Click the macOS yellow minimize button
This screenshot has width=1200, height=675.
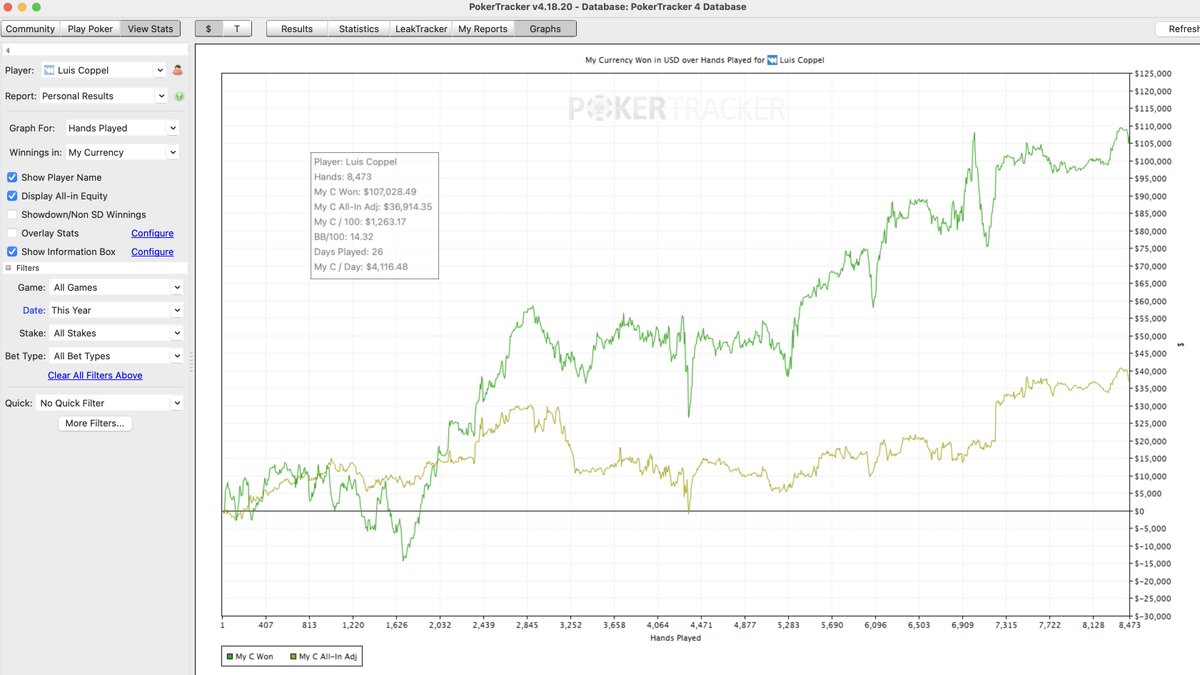(23, 7)
